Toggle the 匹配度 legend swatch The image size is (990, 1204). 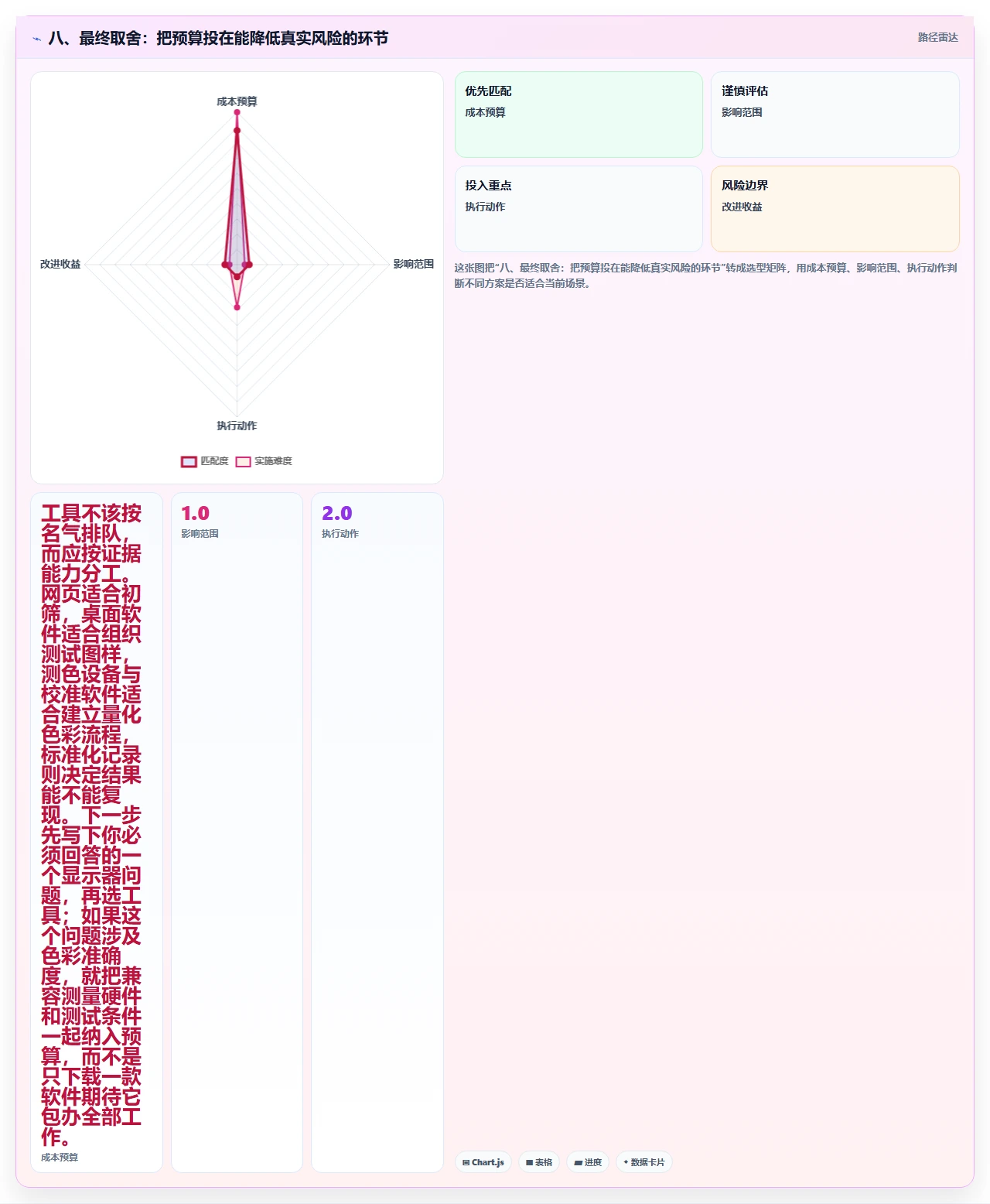pyautogui.click(x=189, y=461)
